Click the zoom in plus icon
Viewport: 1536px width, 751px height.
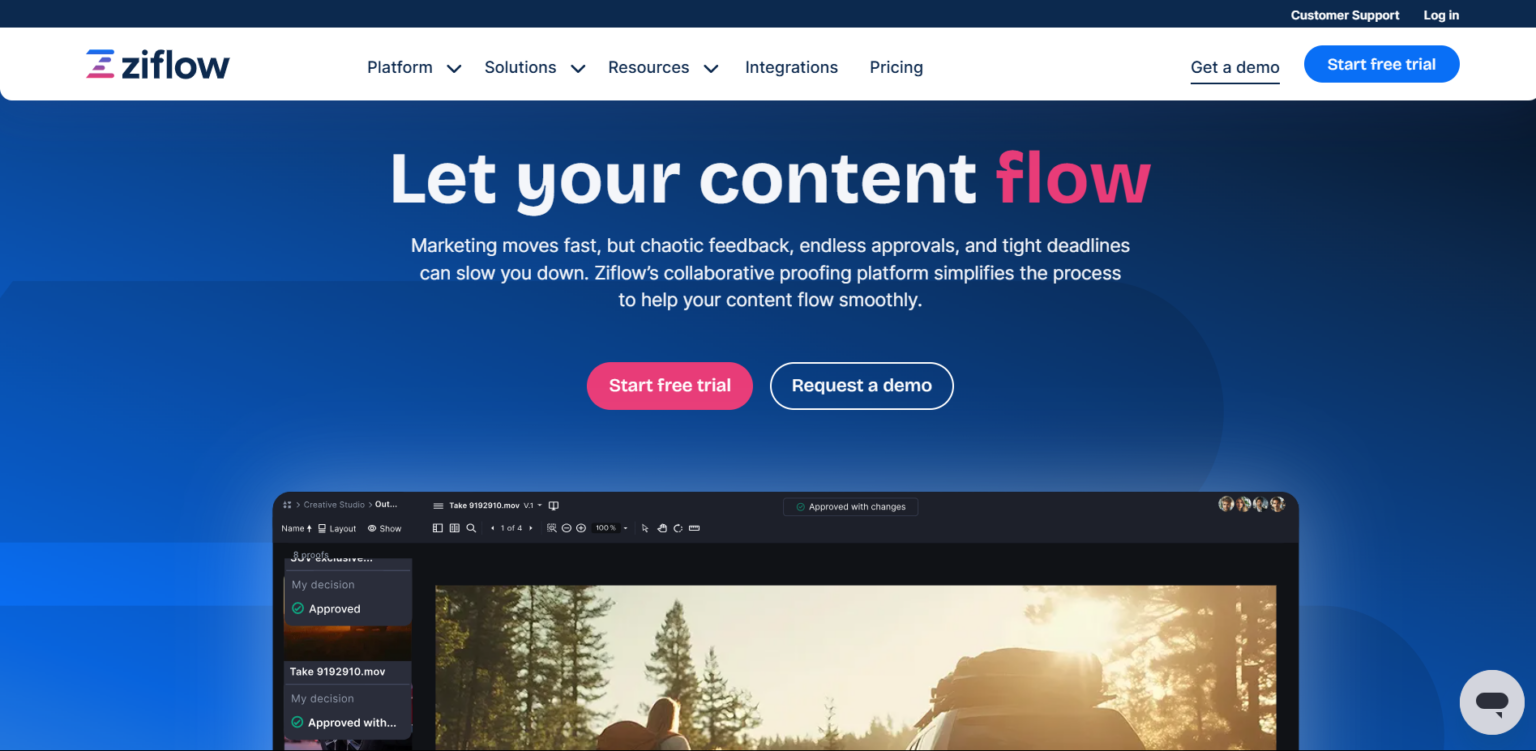[581, 528]
